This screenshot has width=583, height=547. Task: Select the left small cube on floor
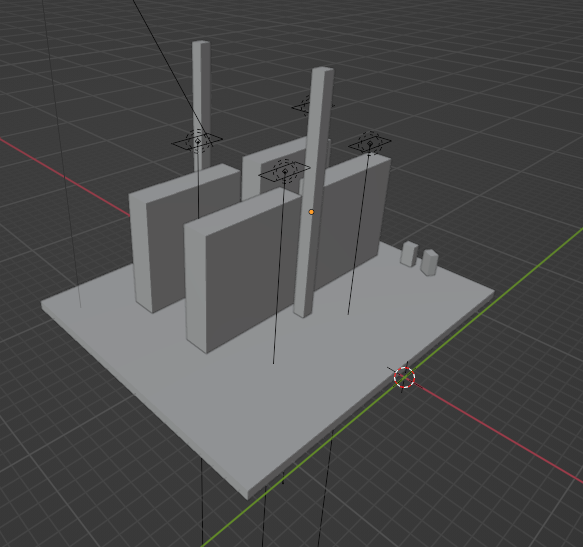(x=409, y=254)
